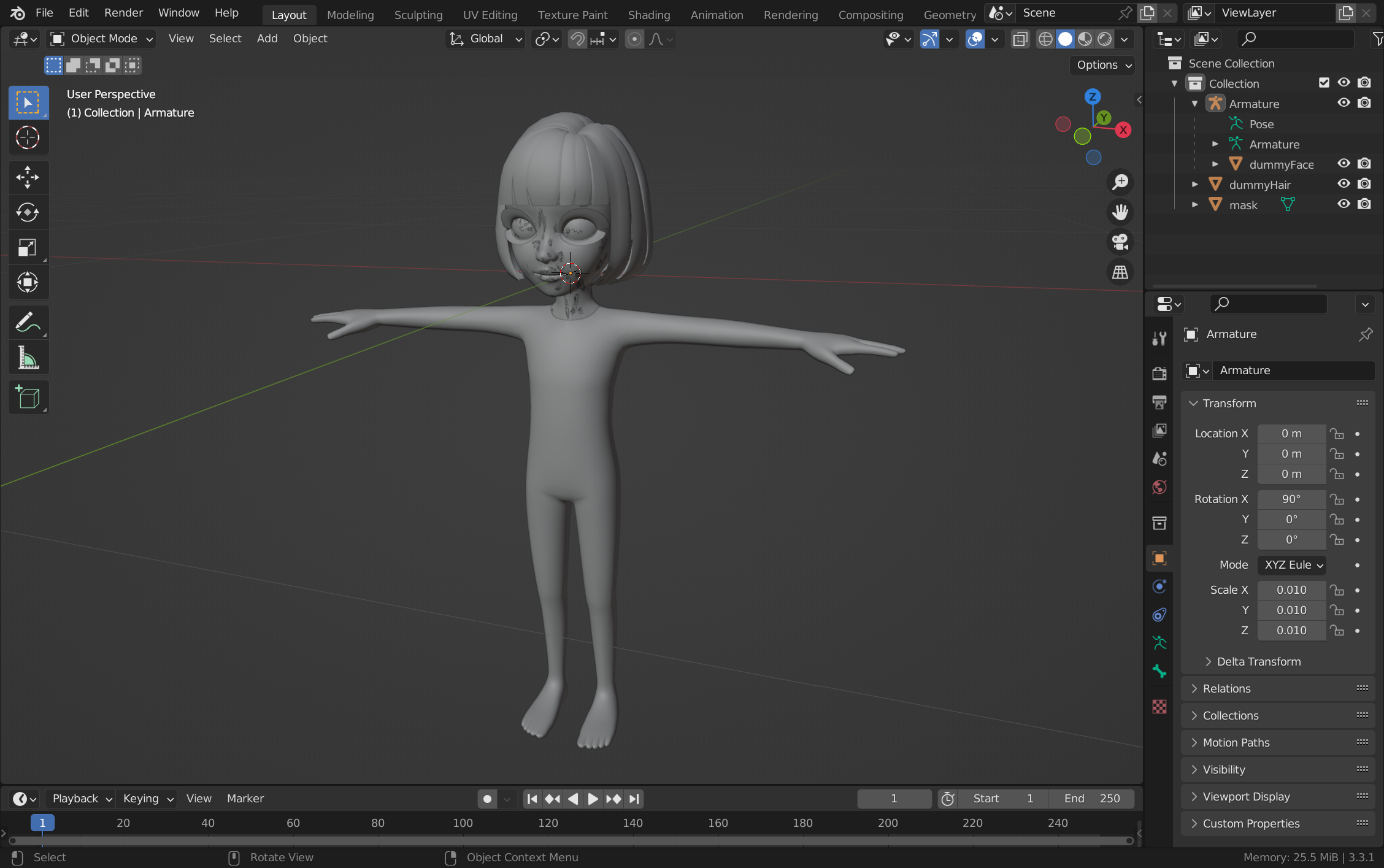Choose the Scale tool
Screen dimensions: 1384x868
point(28,248)
